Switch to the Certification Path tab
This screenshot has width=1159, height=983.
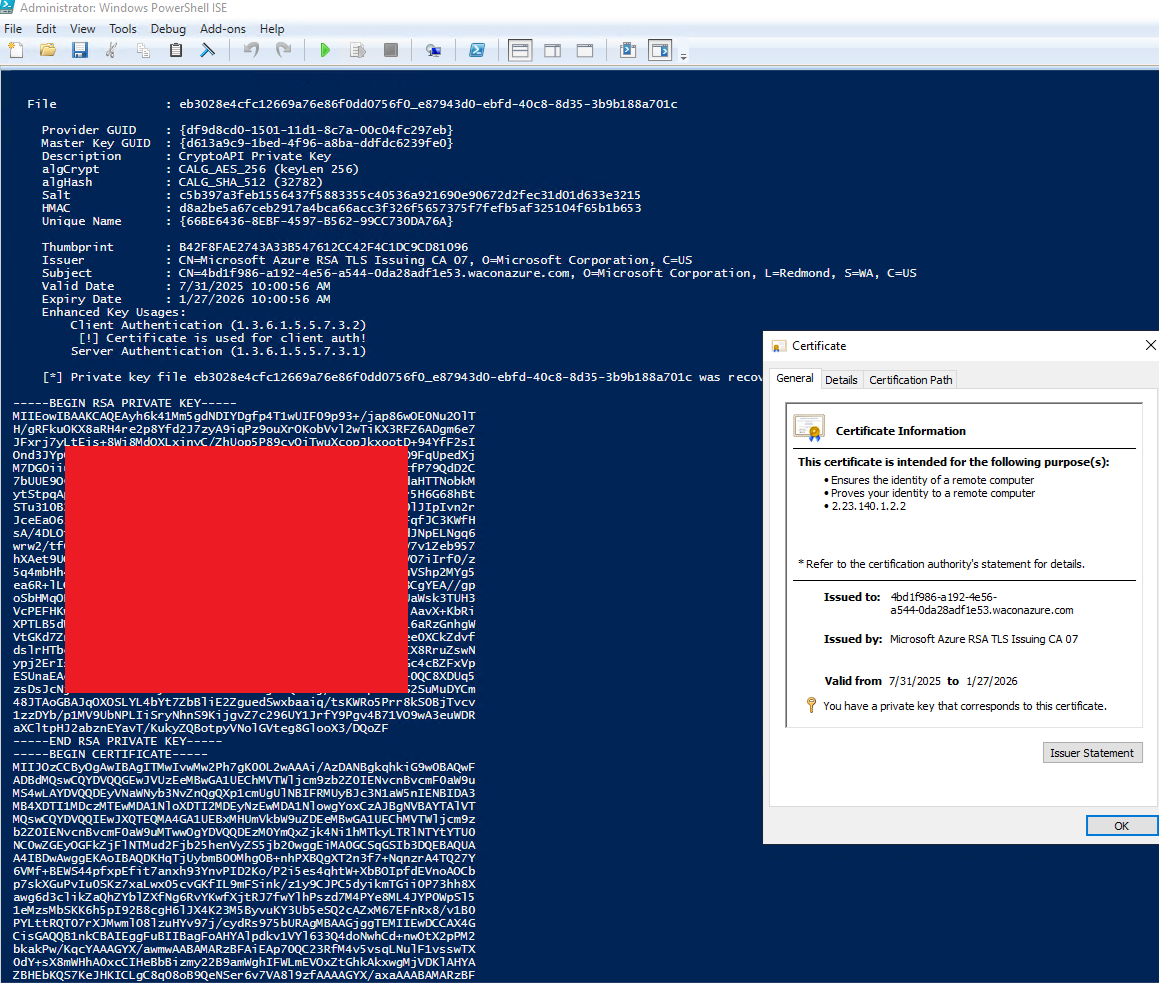coord(910,380)
